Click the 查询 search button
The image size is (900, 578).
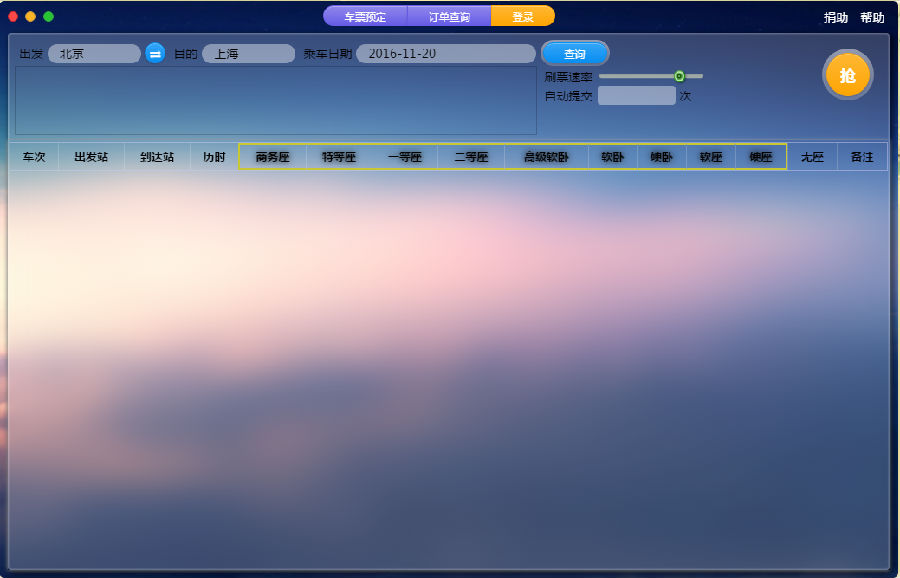pos(575,54)
